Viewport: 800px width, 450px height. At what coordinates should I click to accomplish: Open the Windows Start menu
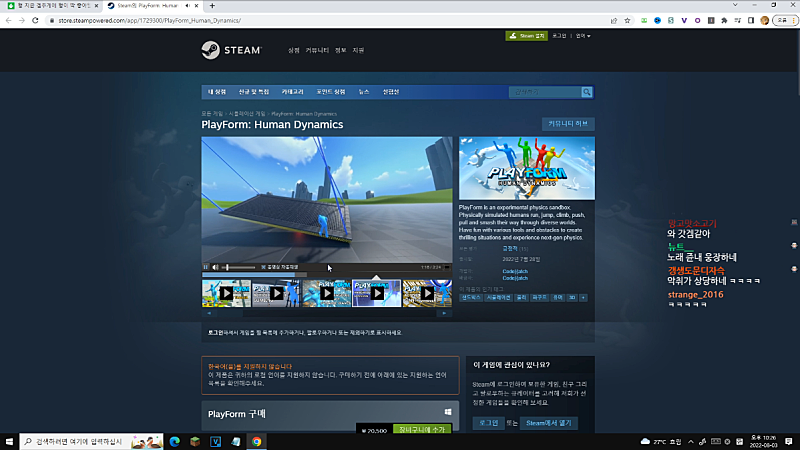tap(9, 441)
